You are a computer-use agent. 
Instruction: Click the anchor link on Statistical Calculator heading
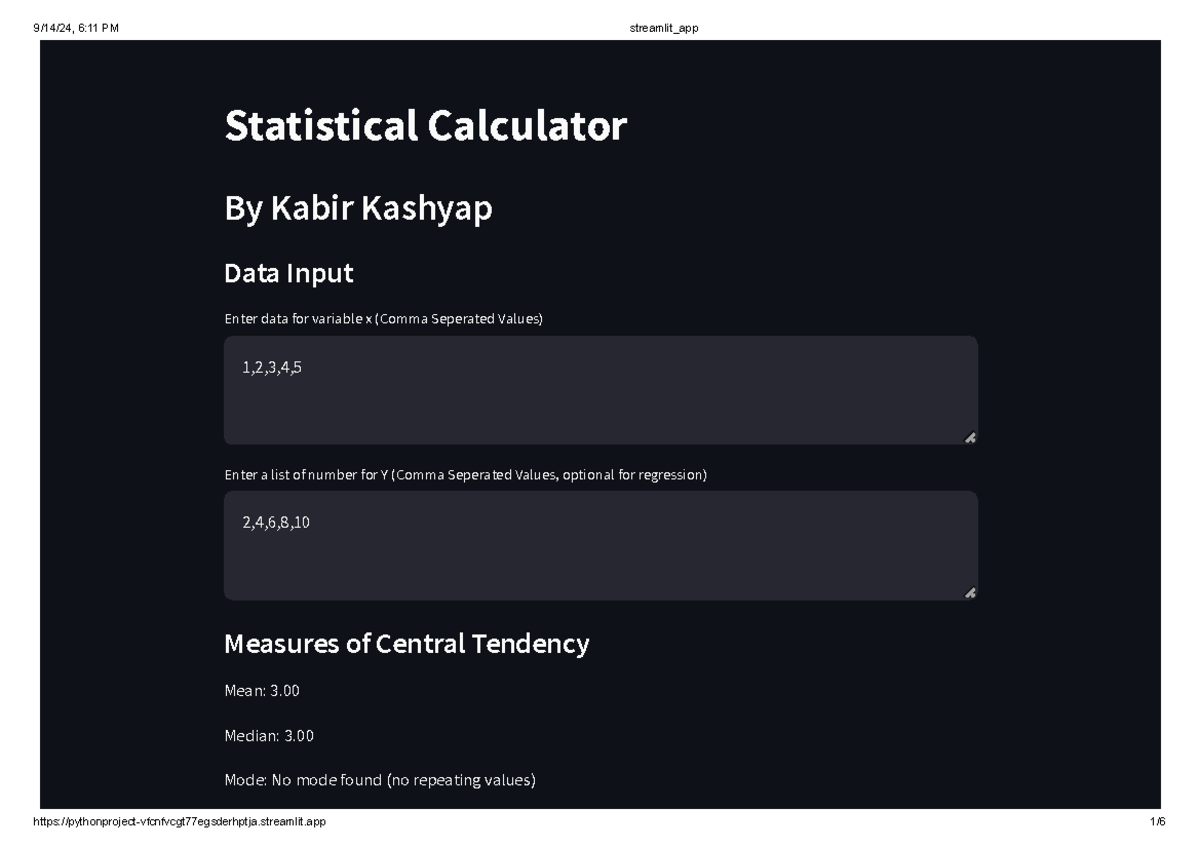click(x=650, y=125)
